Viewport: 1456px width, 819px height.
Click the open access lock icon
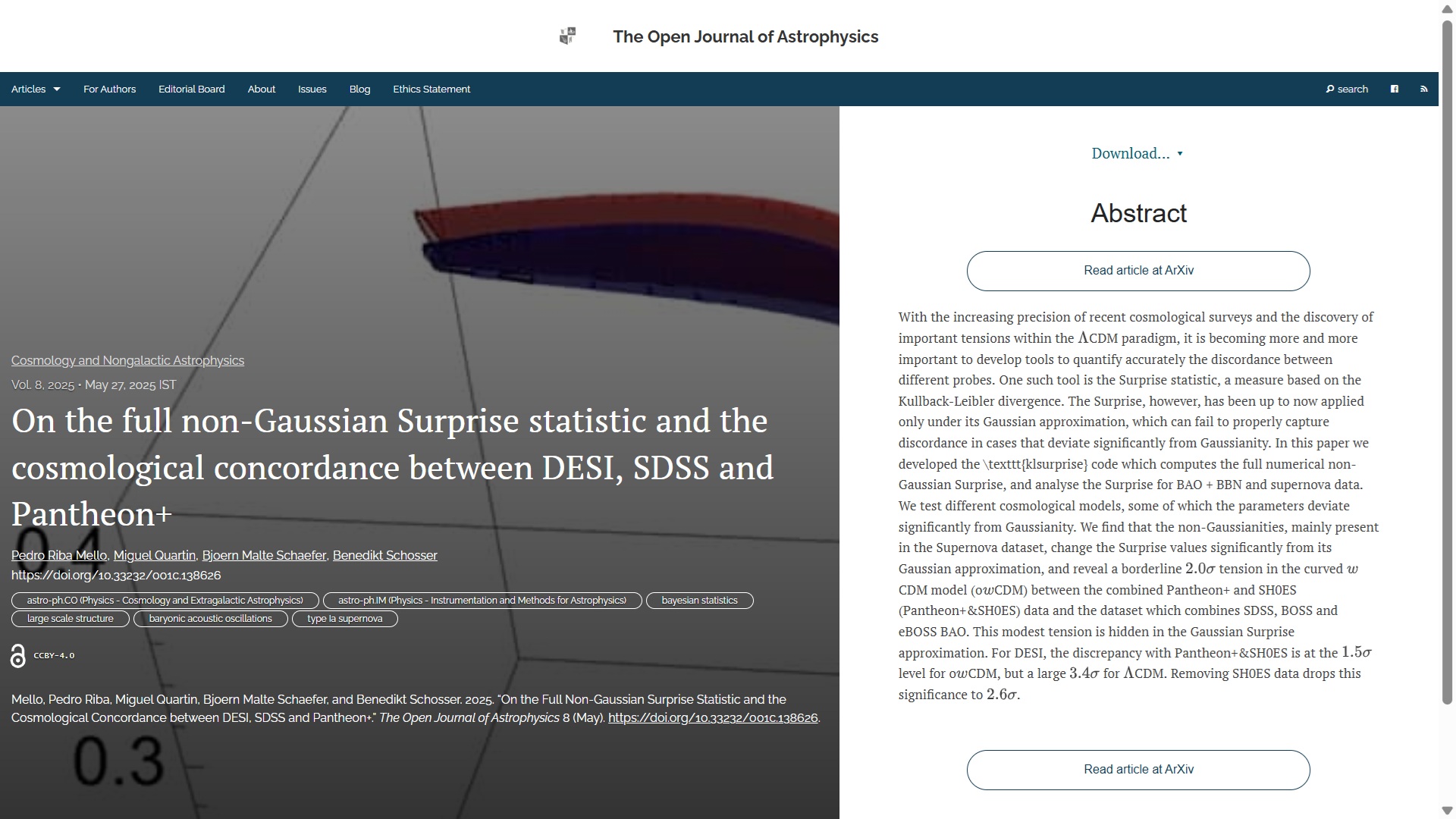[18, 656]
